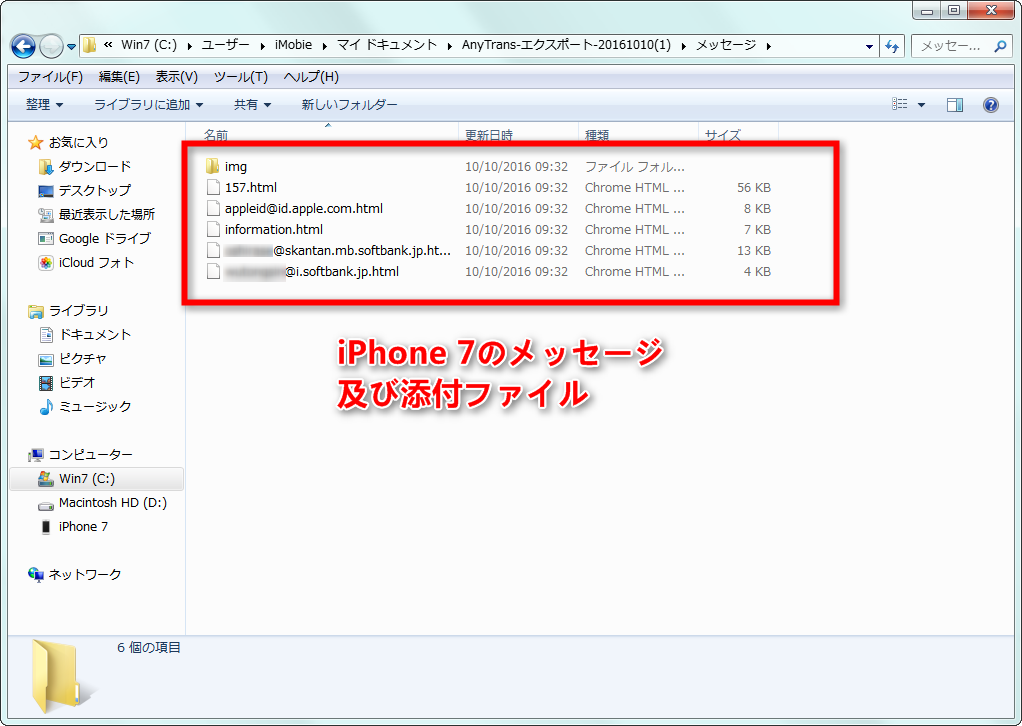Click the iCloud フォト icon

tap(46, 263)
